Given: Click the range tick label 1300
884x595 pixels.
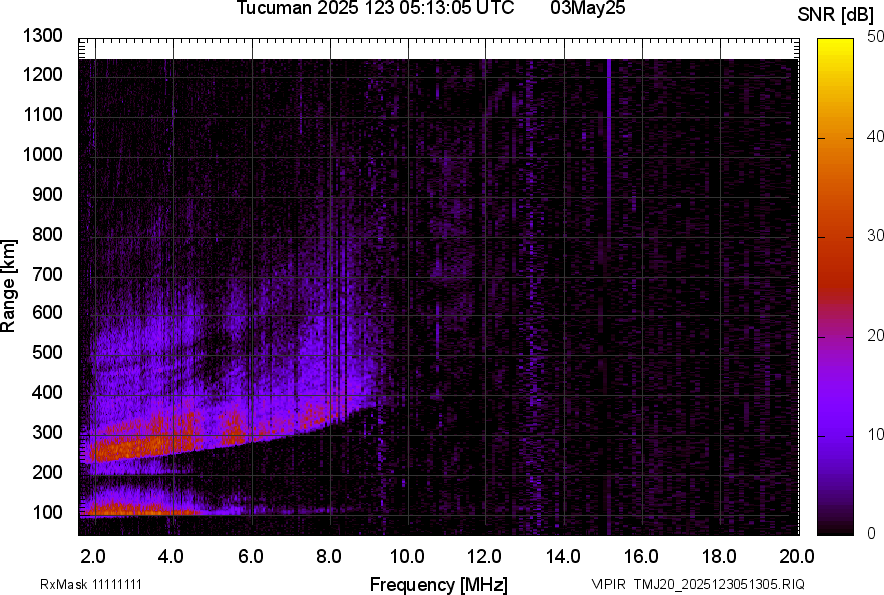Looking at the screenshot, I should click(42, 36).
